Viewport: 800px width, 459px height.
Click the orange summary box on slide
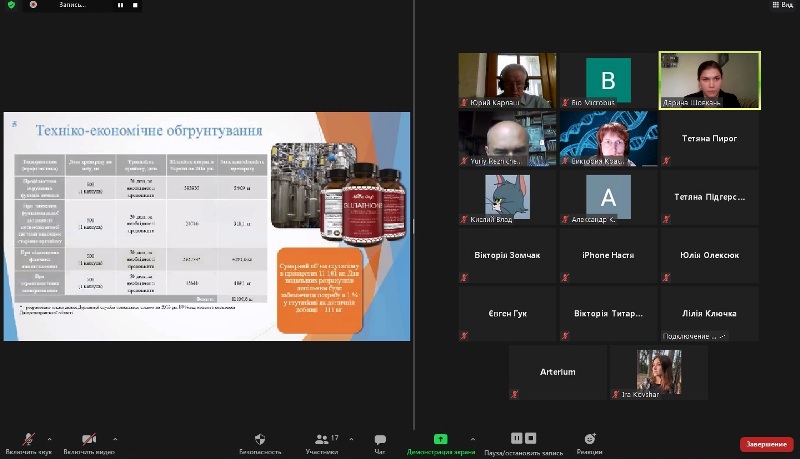[x=319, y=290]
